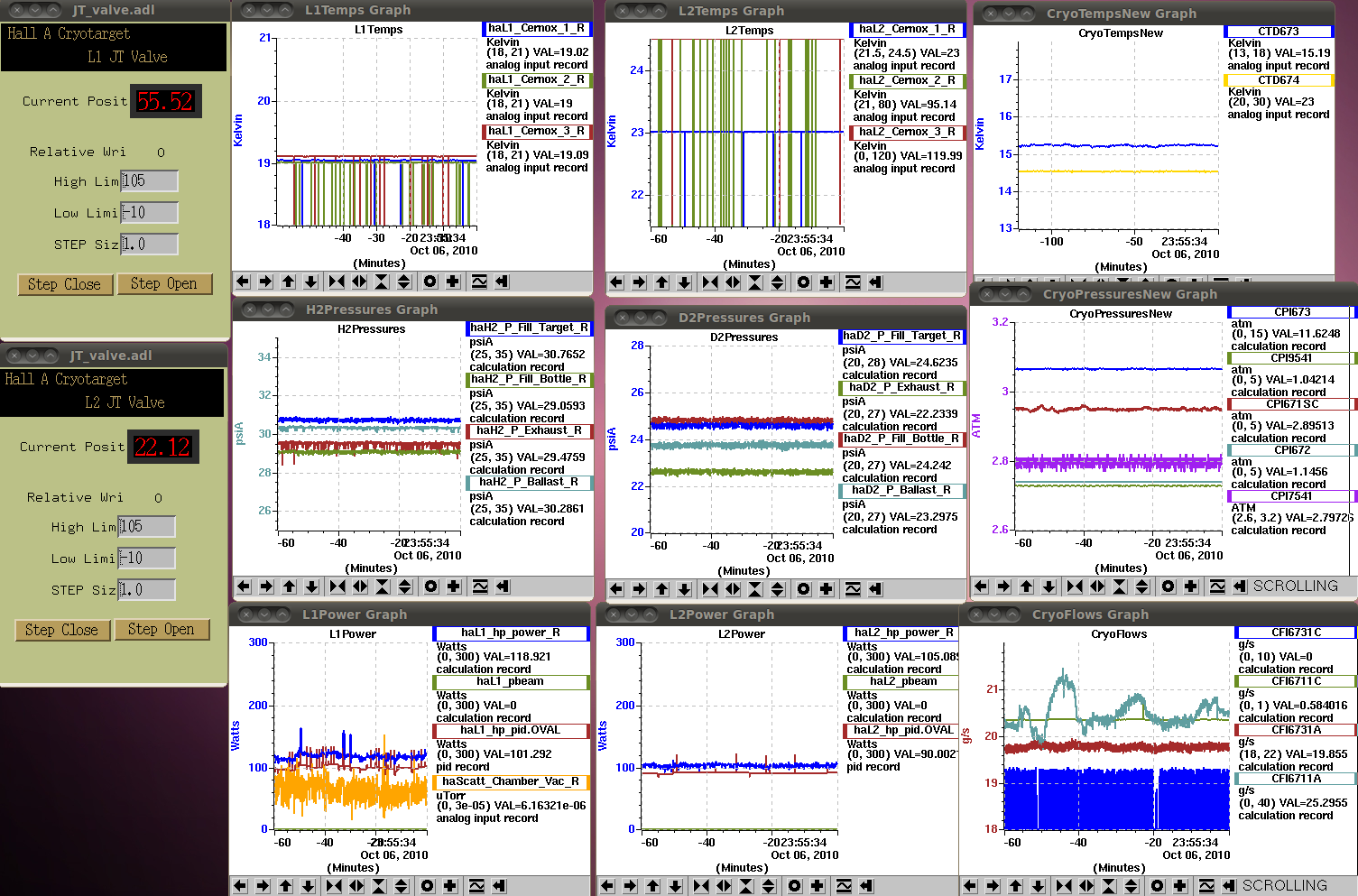Select the CTD674 curve legend in CryoTempsNew

pyautogui.click(x=1279, y=80)
